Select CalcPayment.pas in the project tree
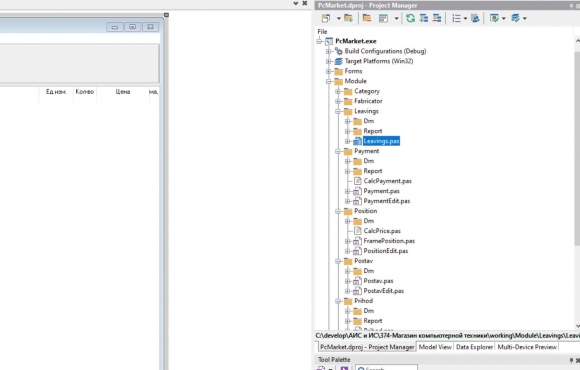The width and height of the screenshot is (580, 370). (x=387, y=181)
